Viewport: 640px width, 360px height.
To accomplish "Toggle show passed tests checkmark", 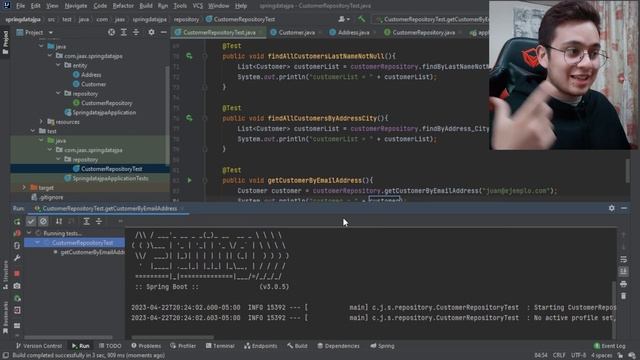I will [x=31, y=221].
